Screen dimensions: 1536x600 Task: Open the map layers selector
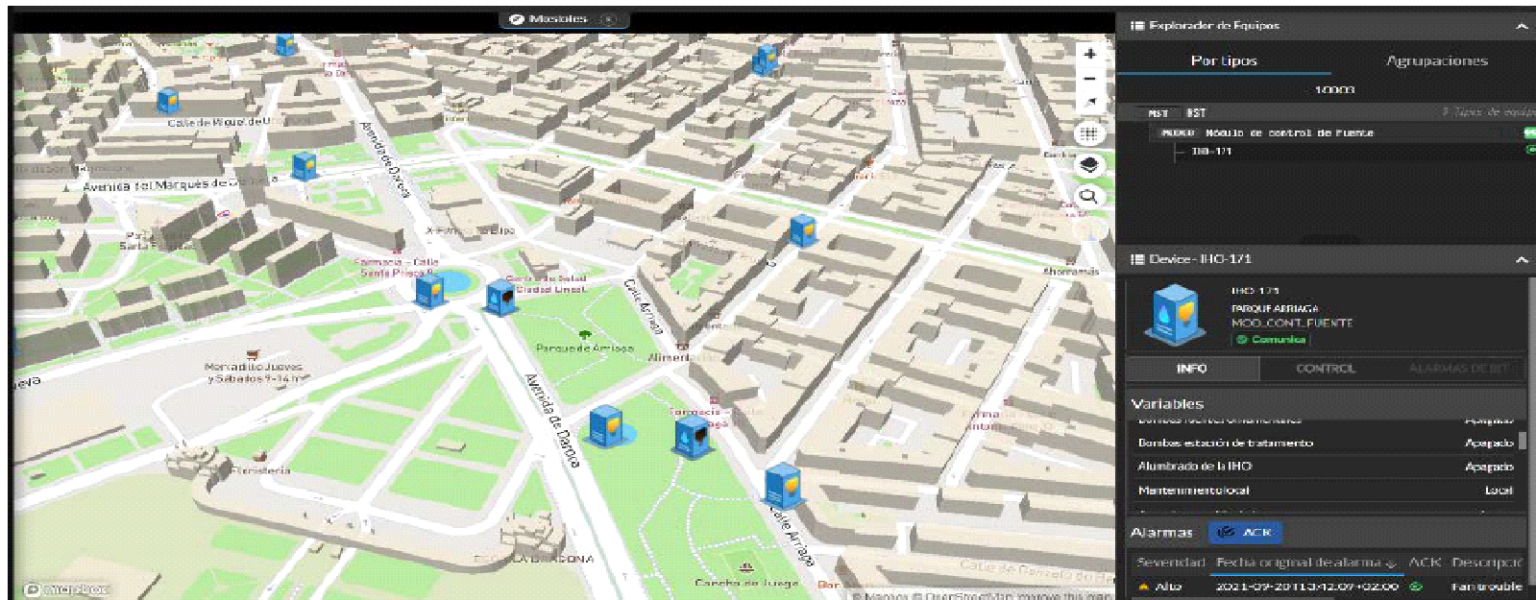coord(1090,165)
